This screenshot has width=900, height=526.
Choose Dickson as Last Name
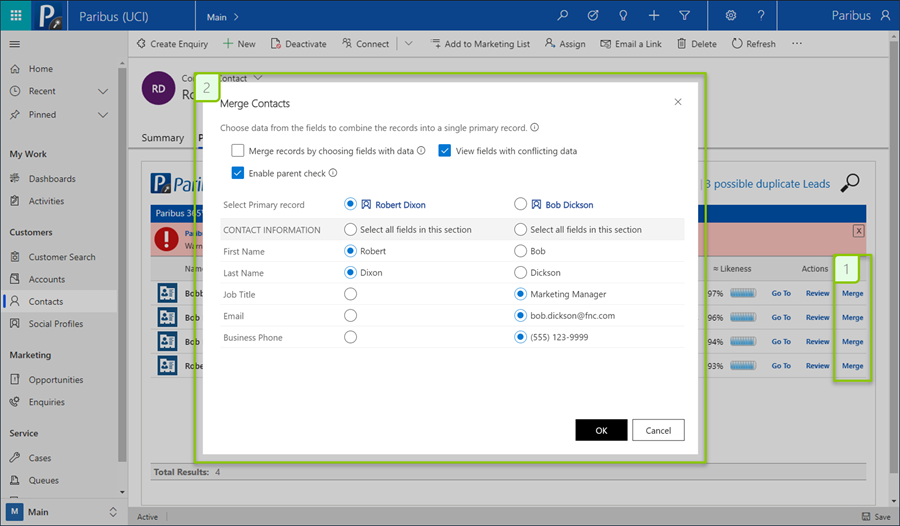tap(521, 273)
